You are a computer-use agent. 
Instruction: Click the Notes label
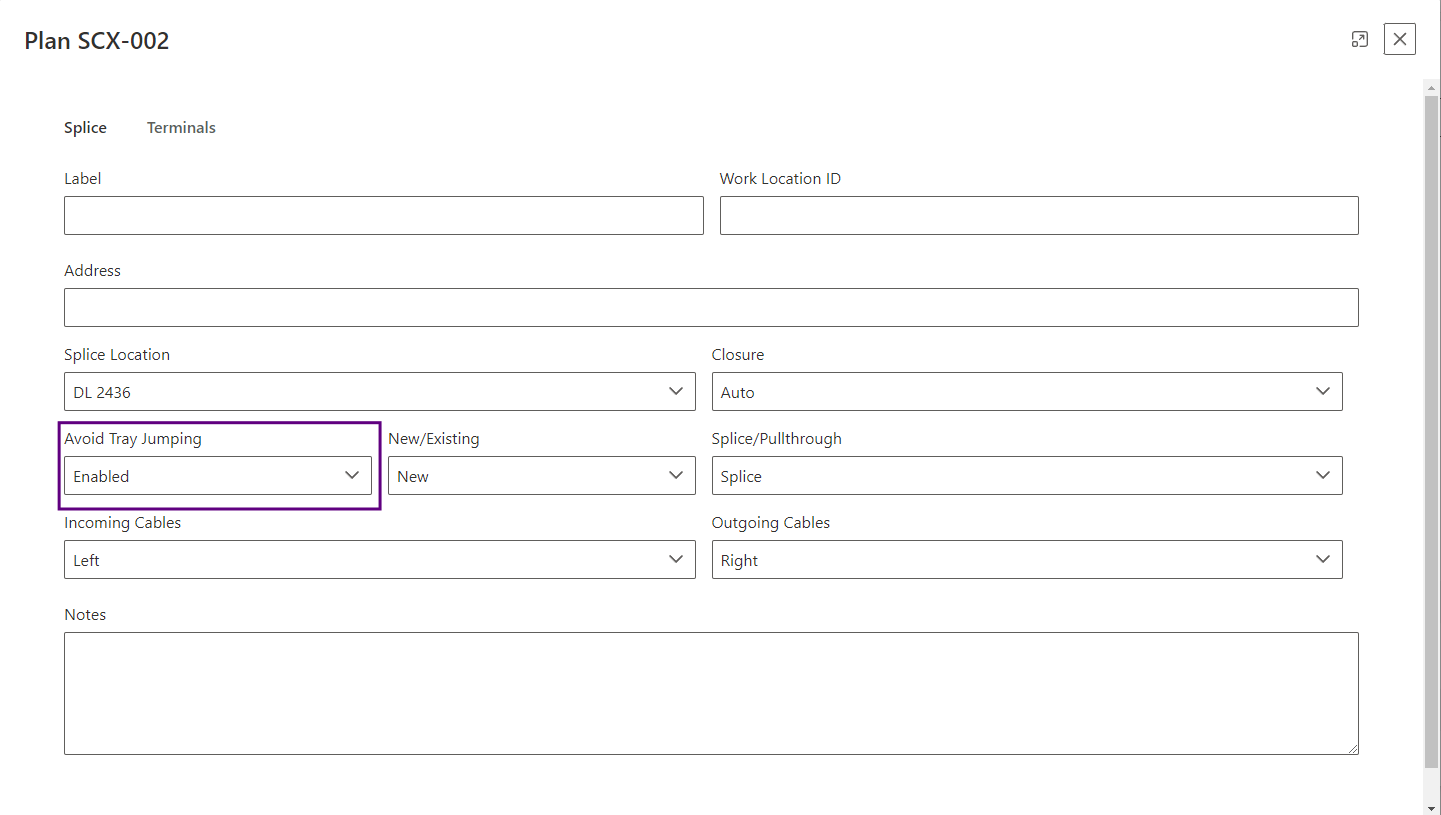pyautogui.click(x=85, y=615)
